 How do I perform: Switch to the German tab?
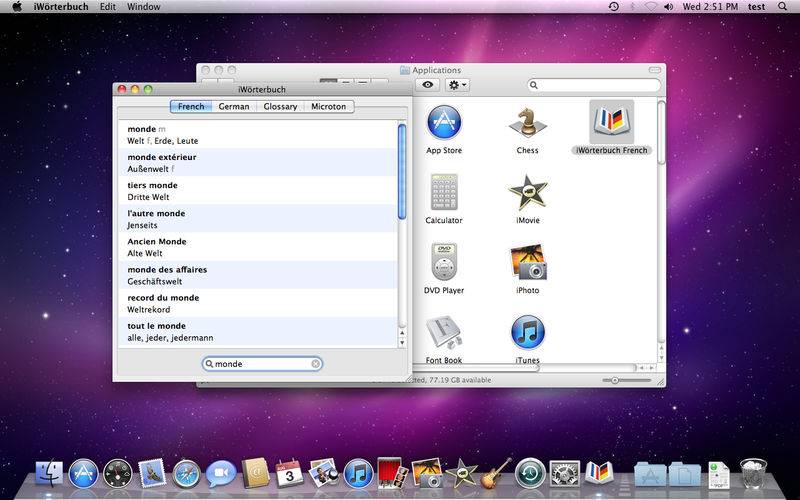[x=234, y=106]
